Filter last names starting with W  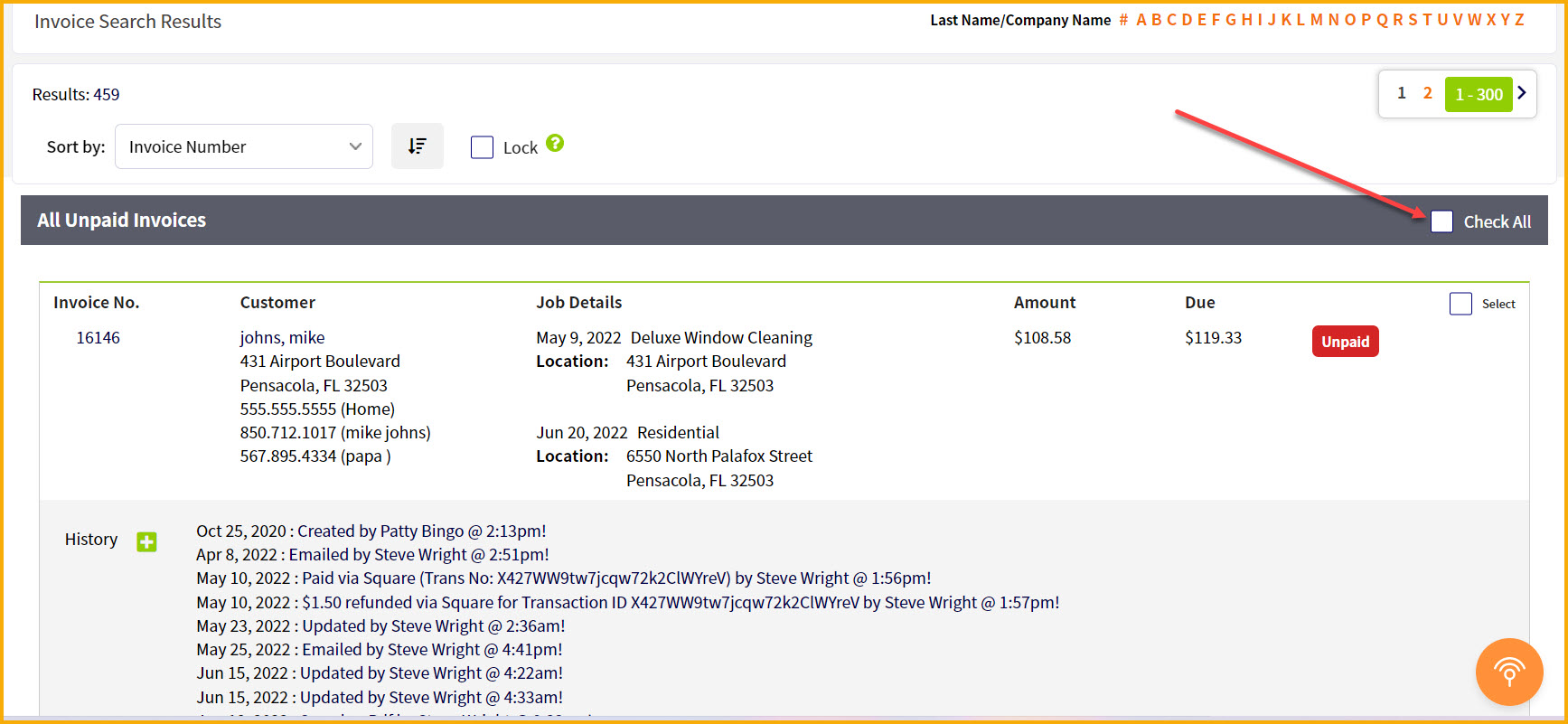(x=1475, y=20)
